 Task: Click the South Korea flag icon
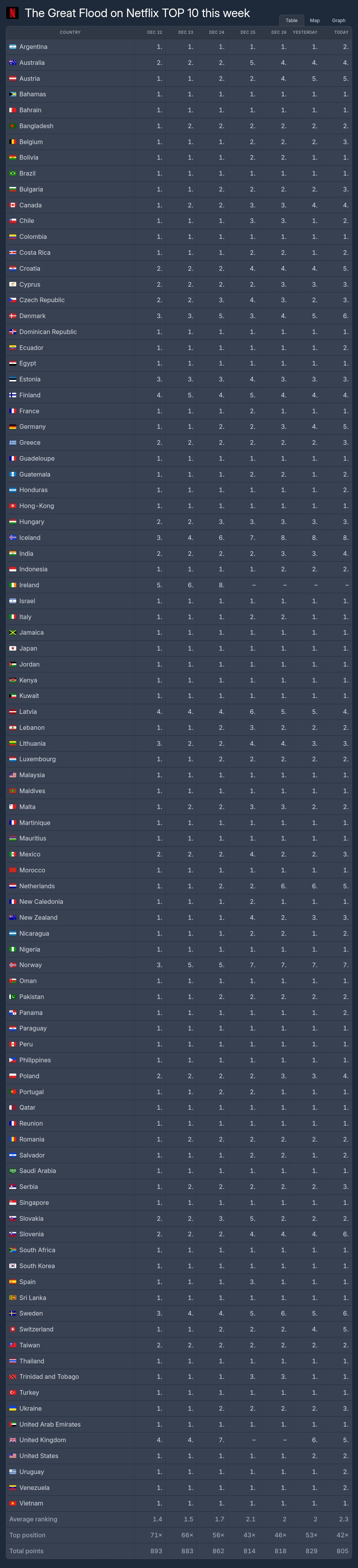(x=13, y=1266)
